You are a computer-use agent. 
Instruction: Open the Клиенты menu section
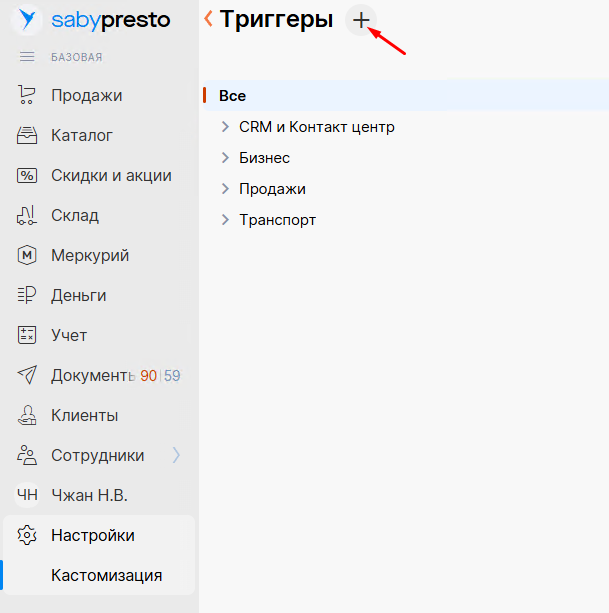[84, 416]
